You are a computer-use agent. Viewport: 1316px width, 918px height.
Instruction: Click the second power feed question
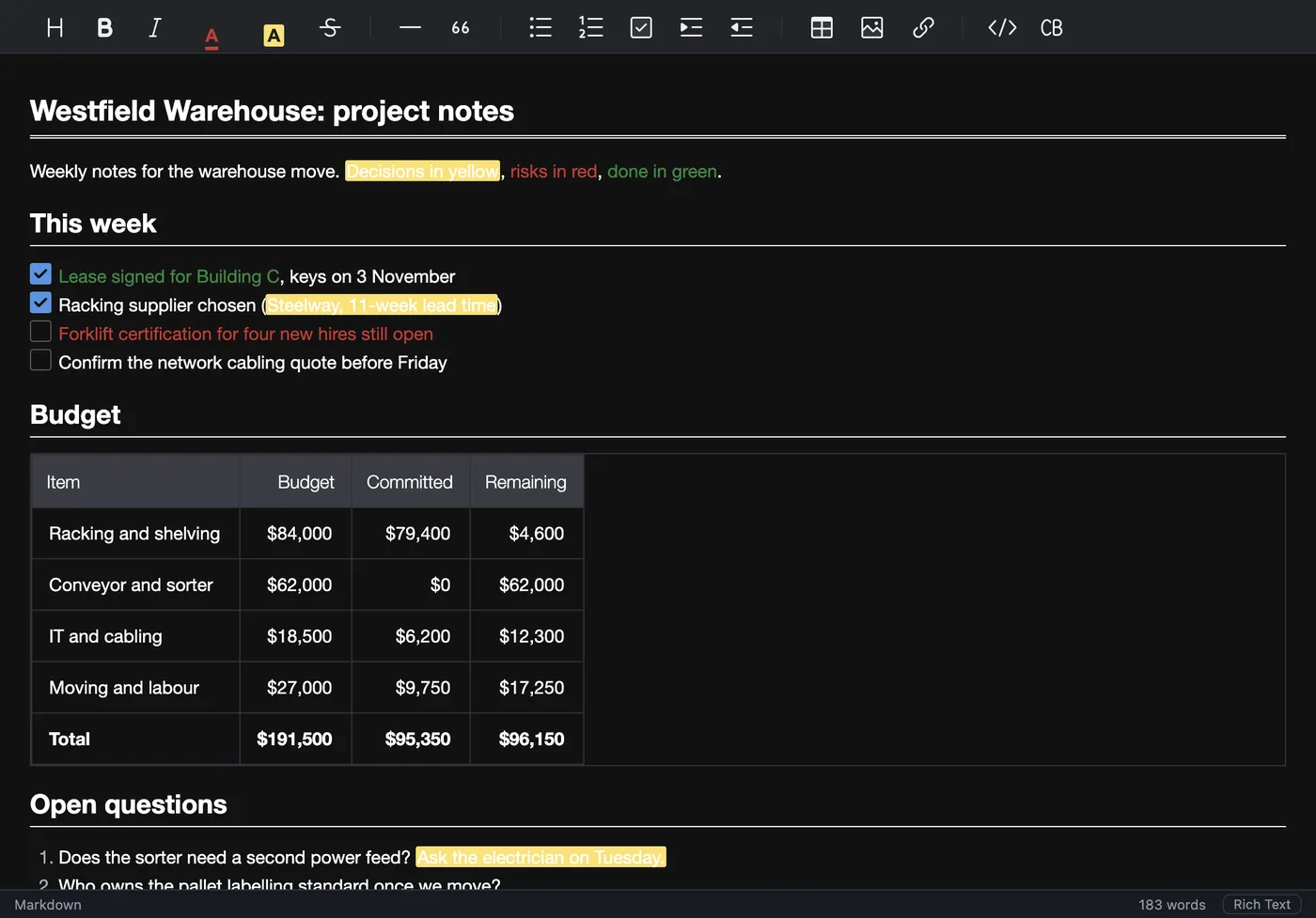click(x=234, y=857)
